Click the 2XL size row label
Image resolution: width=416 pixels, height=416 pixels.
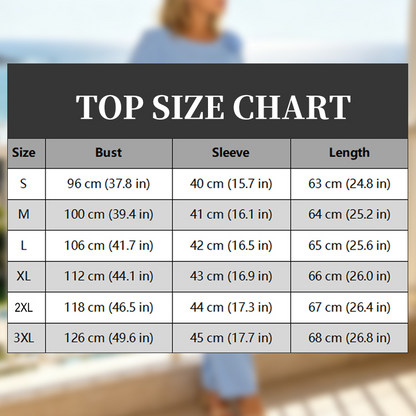(x=23, y=307)
